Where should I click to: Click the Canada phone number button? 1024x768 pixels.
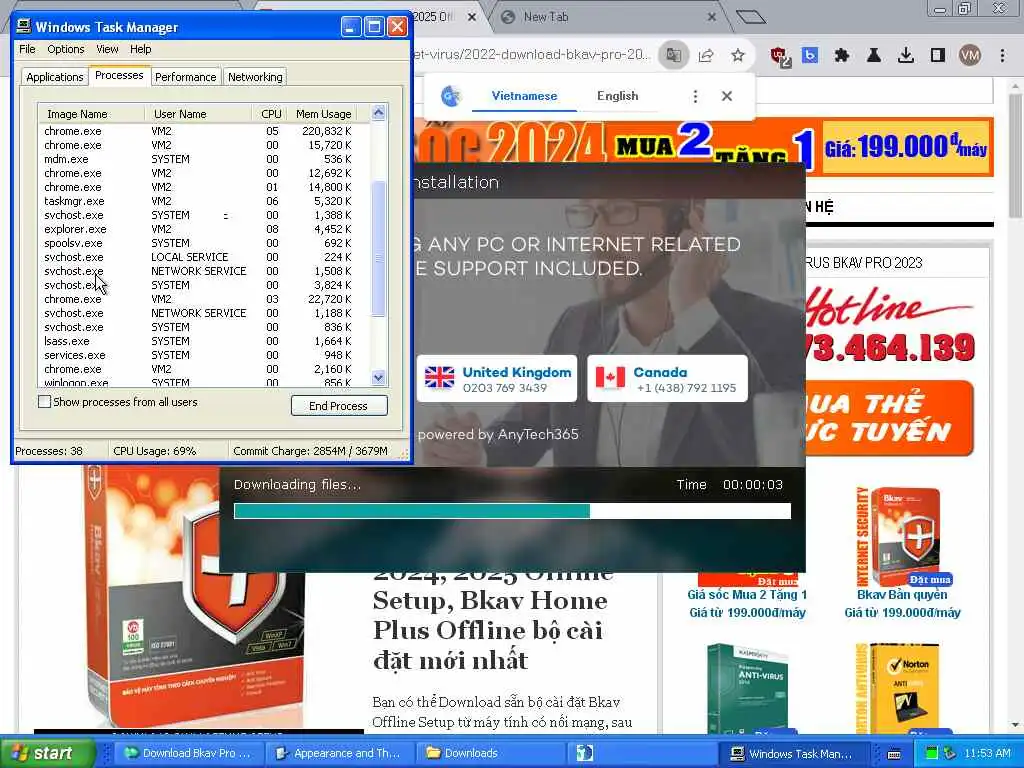click(x=667, y=379)
